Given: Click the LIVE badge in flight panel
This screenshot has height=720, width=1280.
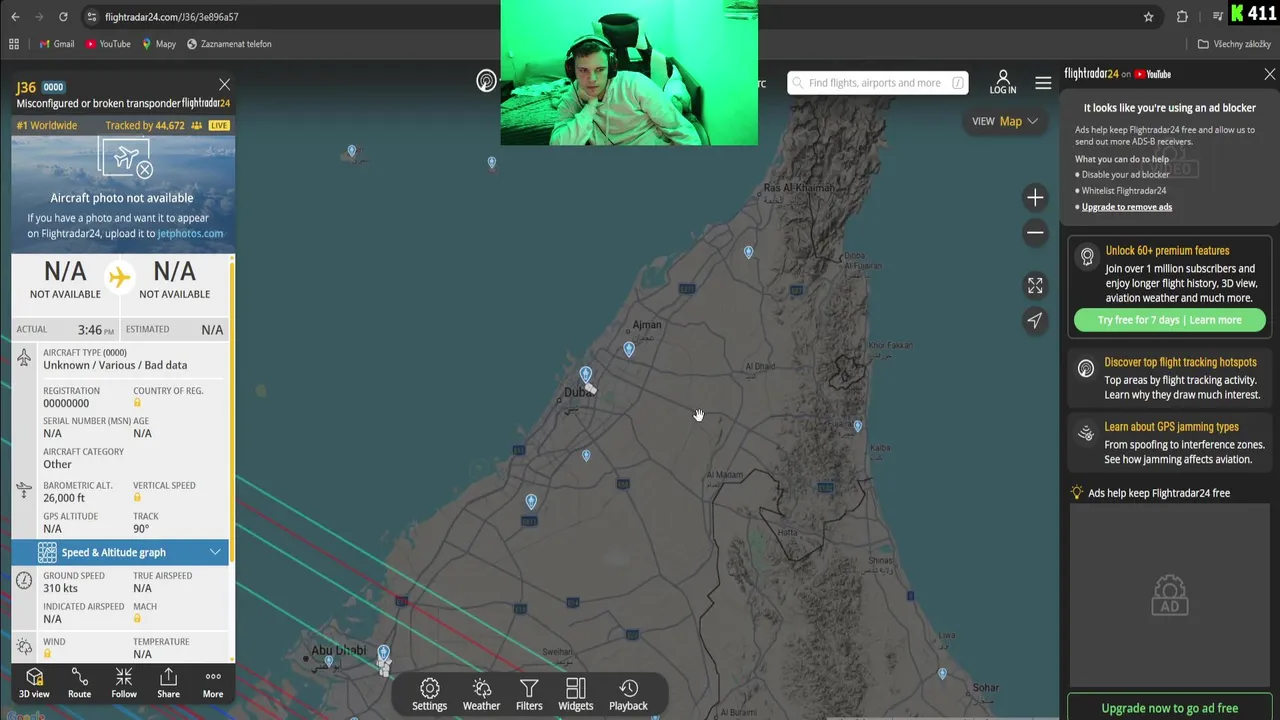Looking at the screenshot, I should pyautogui.click(x=219, y=126).
